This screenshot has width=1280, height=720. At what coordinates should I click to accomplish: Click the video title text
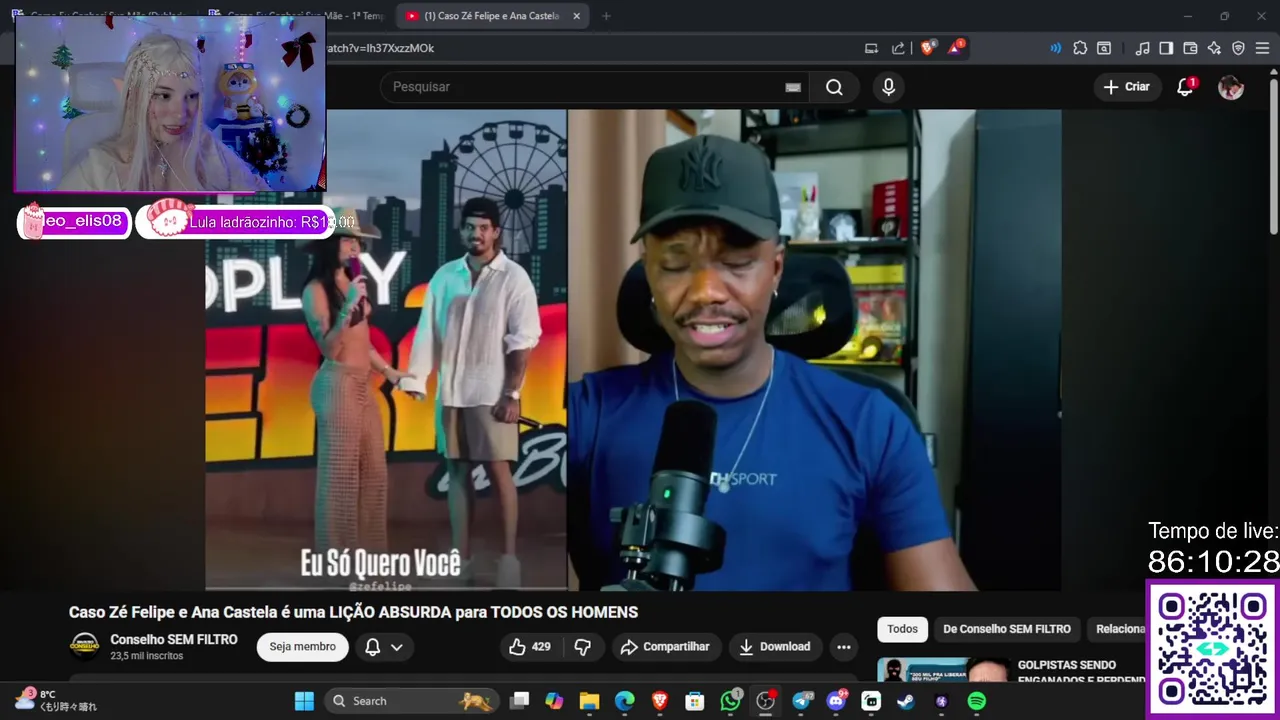353,612
